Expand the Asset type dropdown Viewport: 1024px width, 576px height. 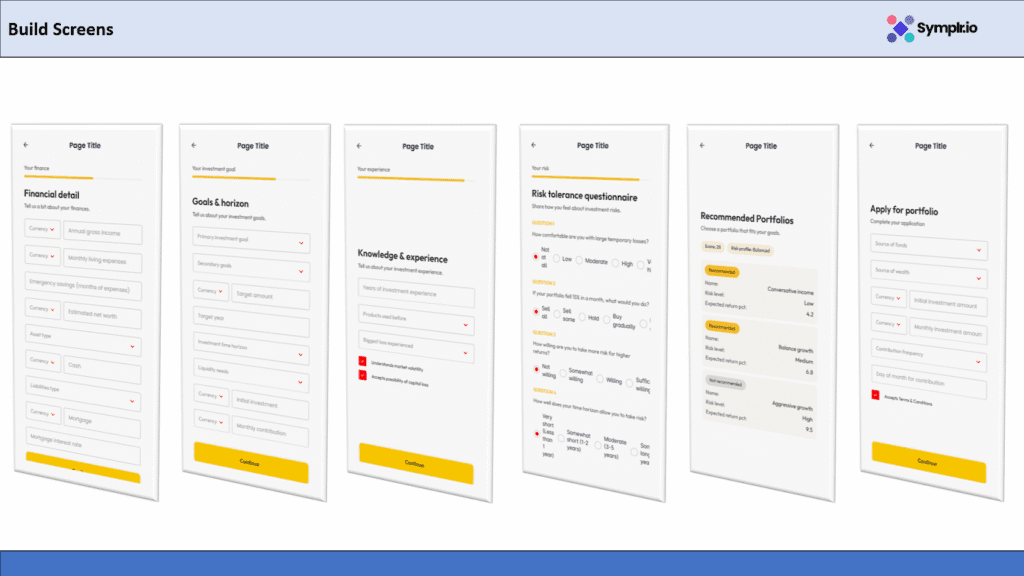82,342
